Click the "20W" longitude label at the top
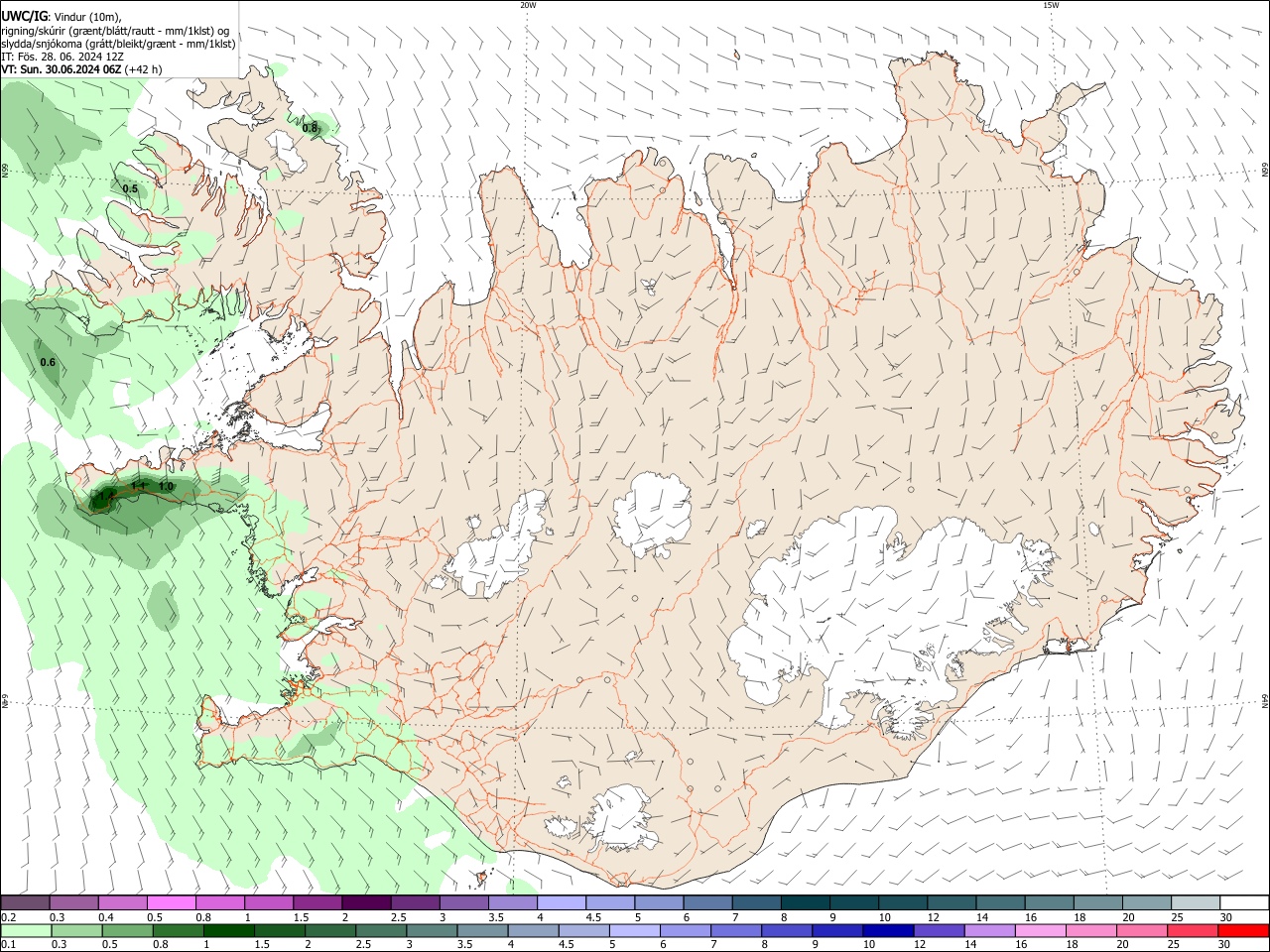This screenshot has width=1270, height=952. (528, 5)
